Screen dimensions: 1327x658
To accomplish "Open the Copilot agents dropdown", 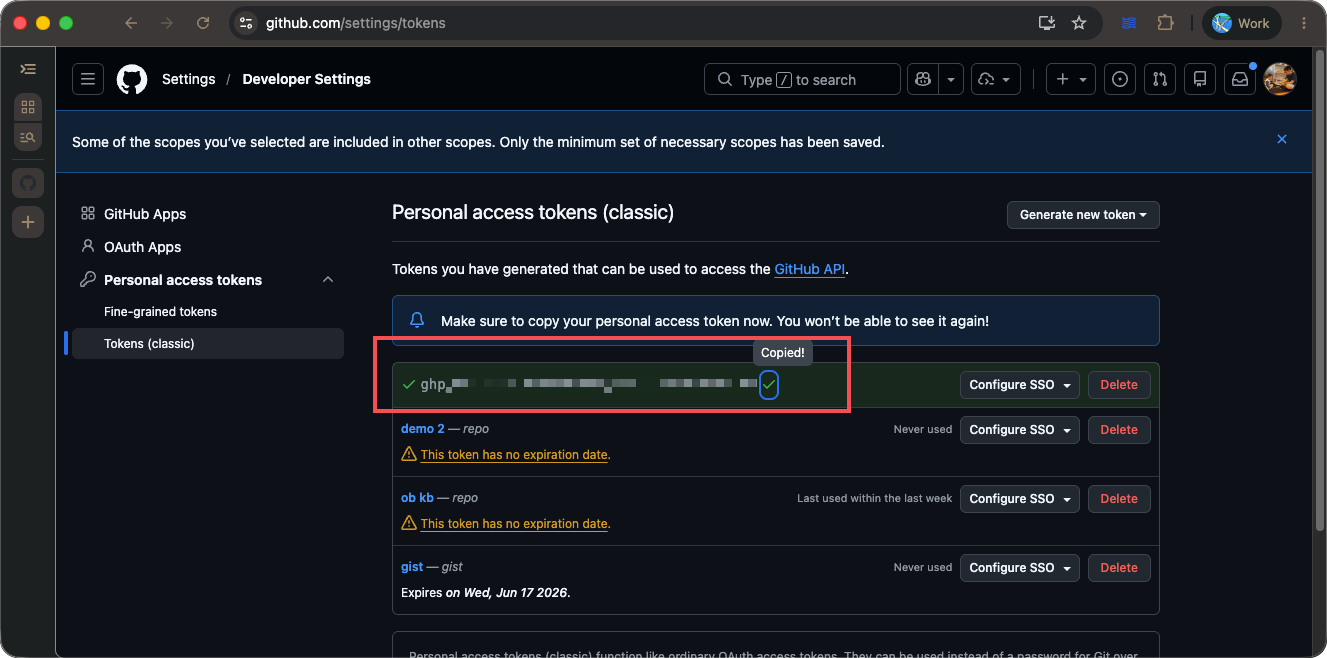I will click(x=995, y=79).
